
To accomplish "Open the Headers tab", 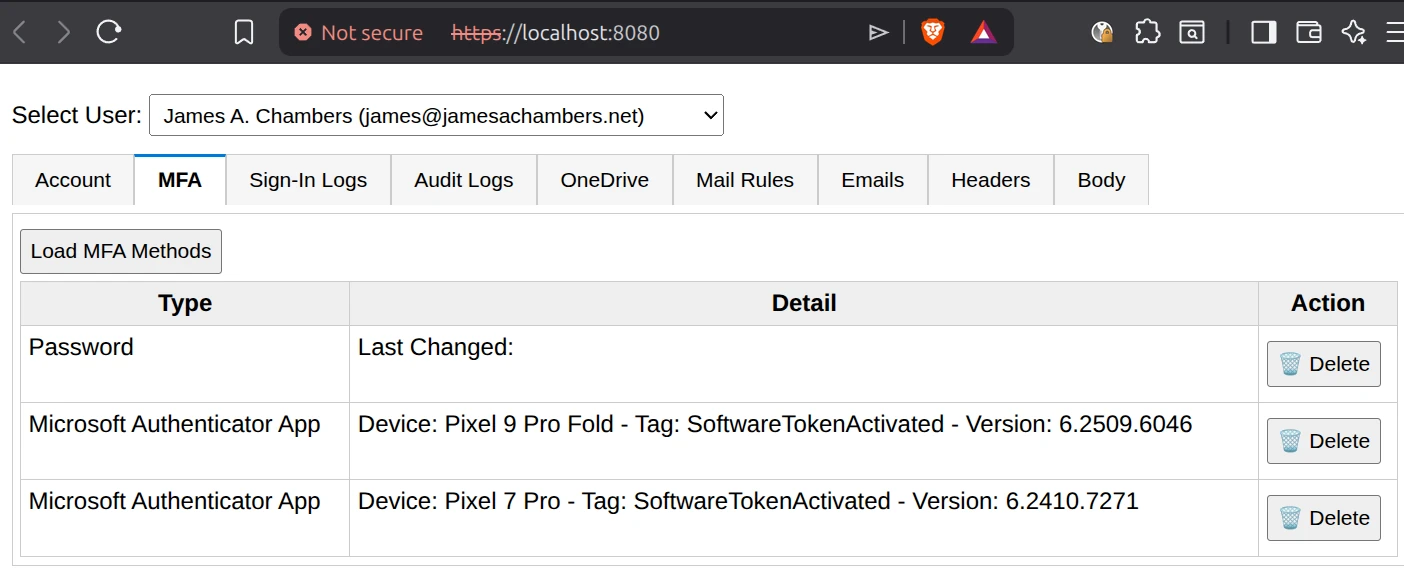I will 991,180.
